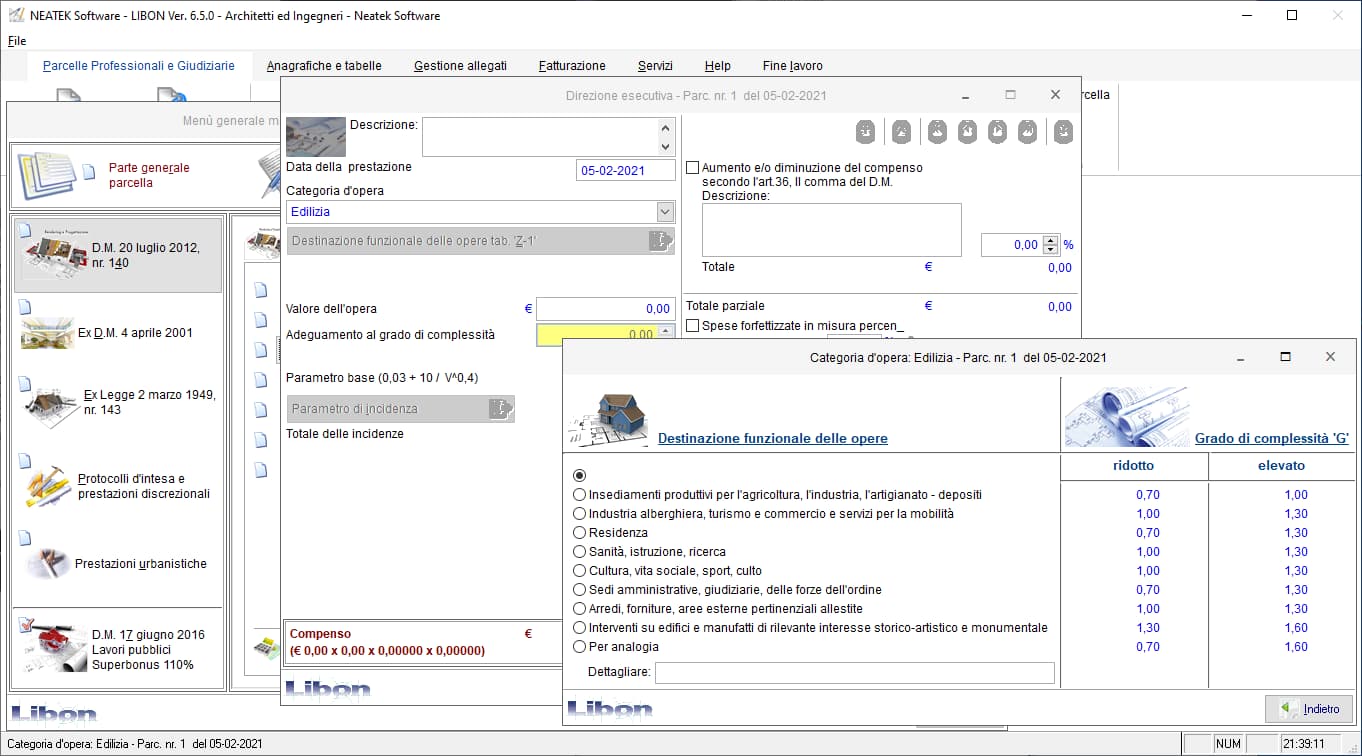Click the Parte generale parcella documents icon

46,176
